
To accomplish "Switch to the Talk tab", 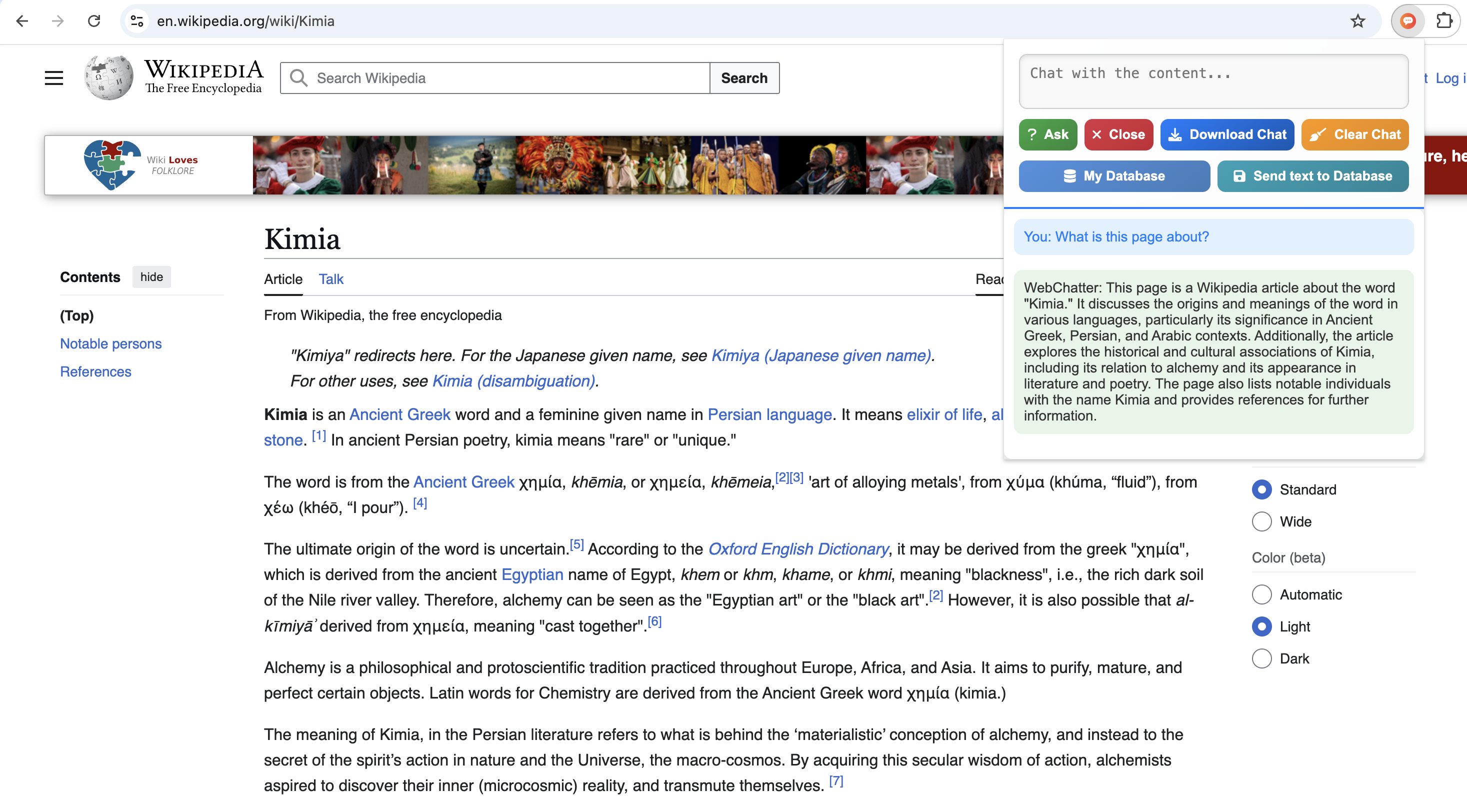I will [331, 279].
